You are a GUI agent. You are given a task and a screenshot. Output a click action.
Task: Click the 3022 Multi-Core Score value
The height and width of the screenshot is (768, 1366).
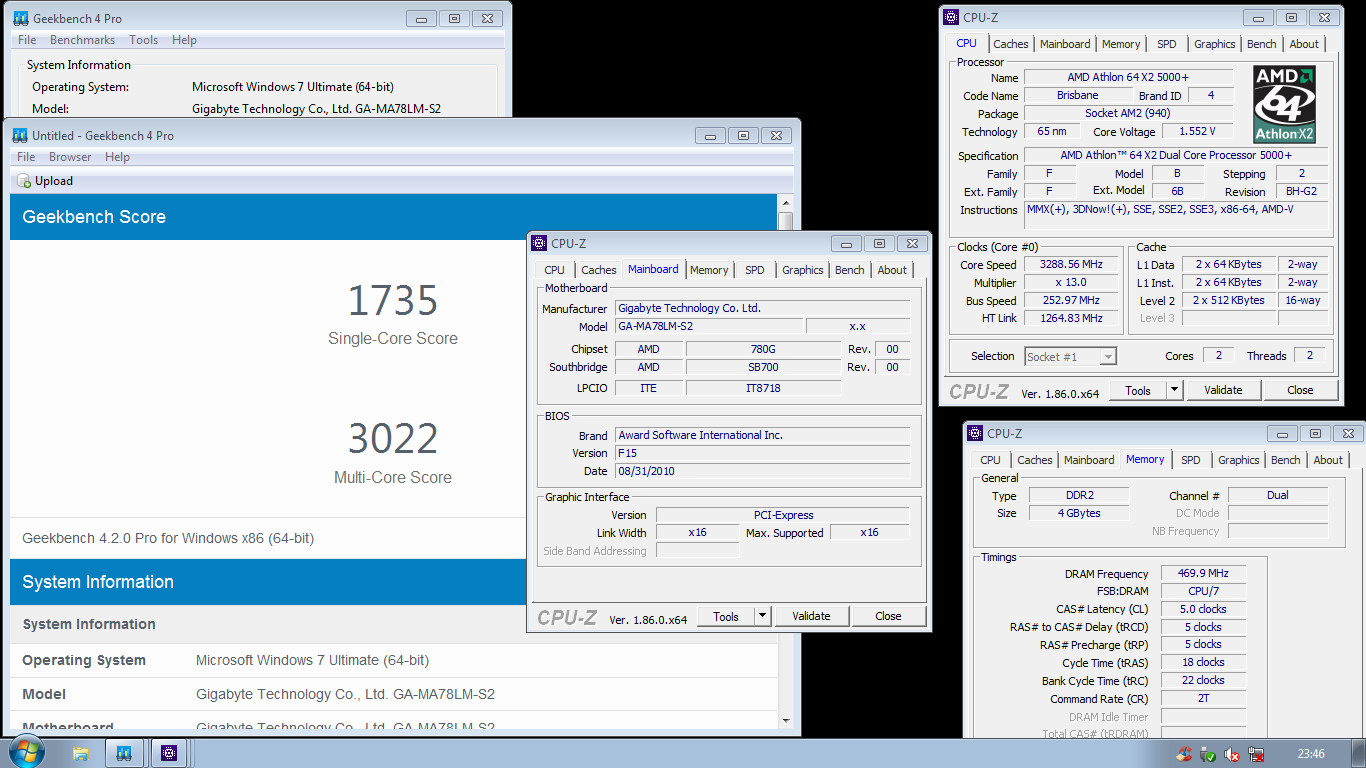(x=393, y=439)
